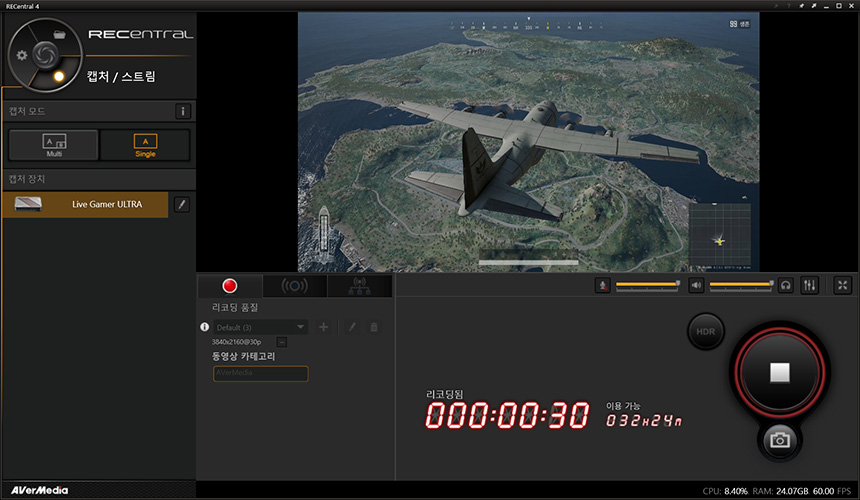Viewport: 860px width, 500px height.
Task: Click the capture mode info icon
Action: click(x=183, y=111)
